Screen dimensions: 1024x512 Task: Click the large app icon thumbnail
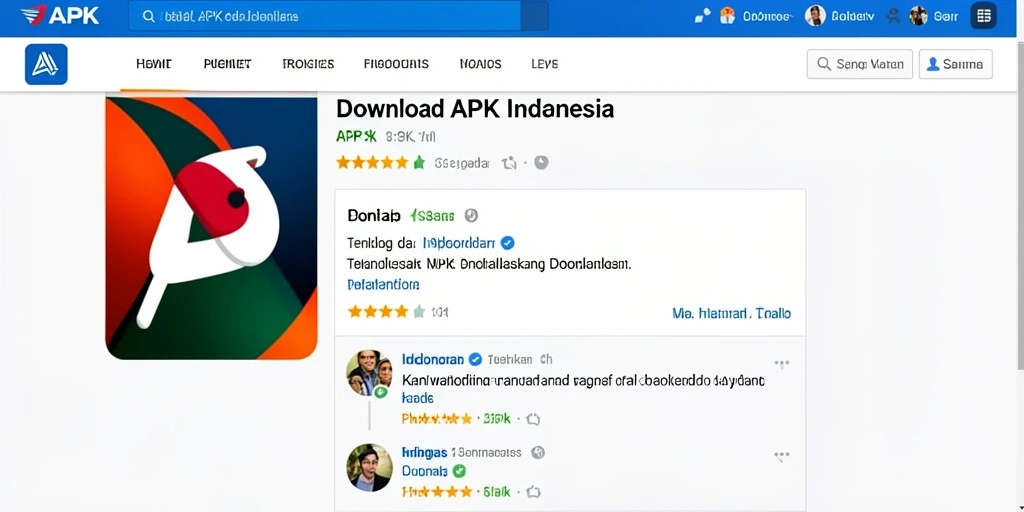pyautogui.click(x=212, y=227)
